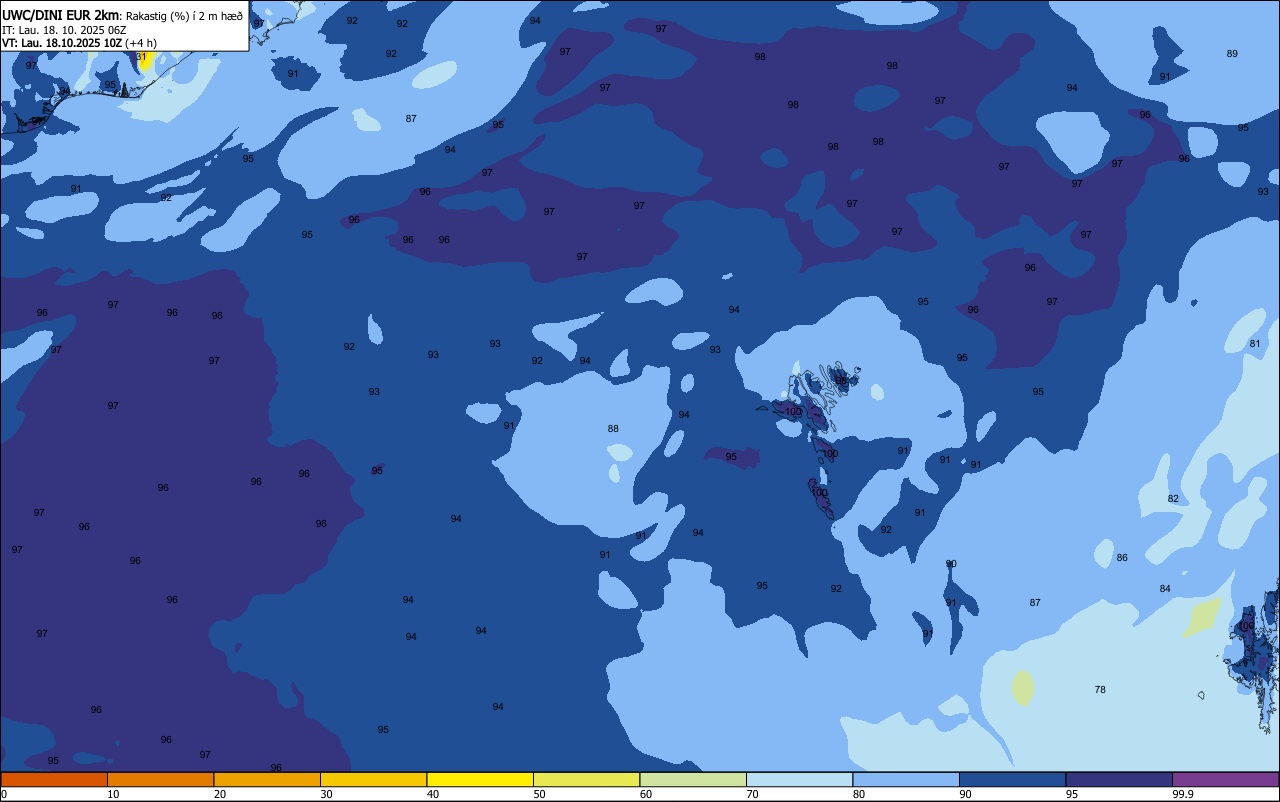The height and width of the screenshot is (802, 1280).
Task: Select the 95–99.9 dark indigo legend swatch
Action: tap(1119, 779)
